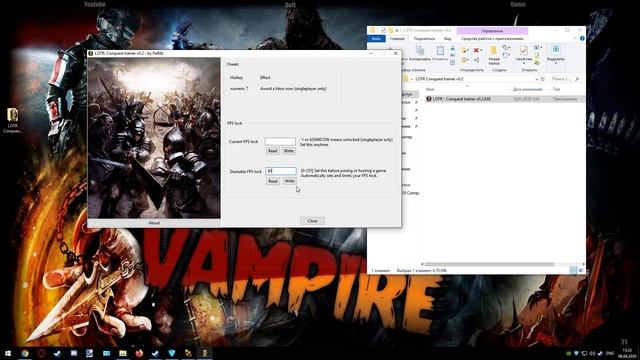The image size is (640, 360).
Task: Click the Select all grid icon in ribbon
Action: pos(556,49)
